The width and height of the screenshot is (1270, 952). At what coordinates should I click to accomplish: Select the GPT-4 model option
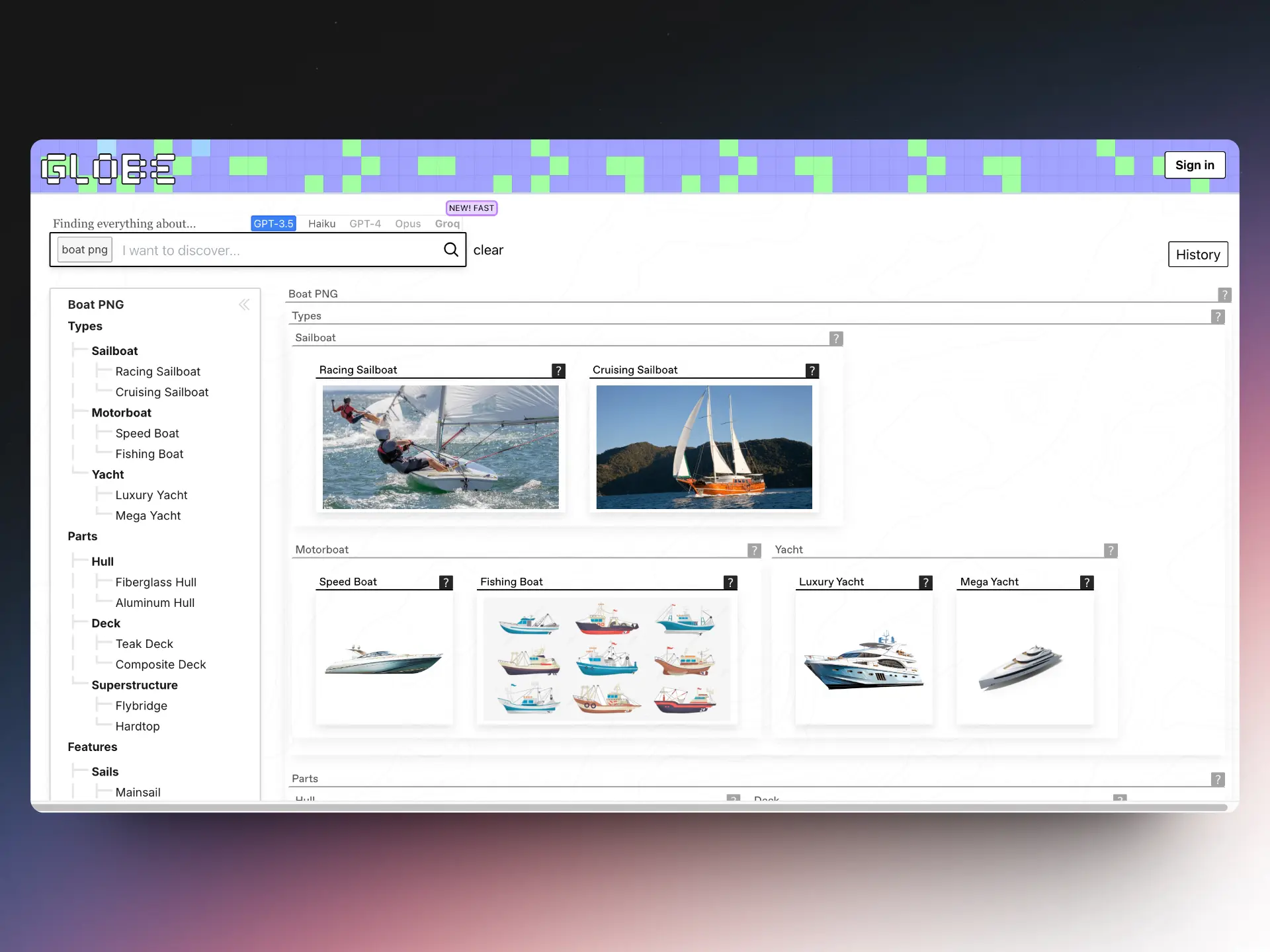(x=364, y=224)
